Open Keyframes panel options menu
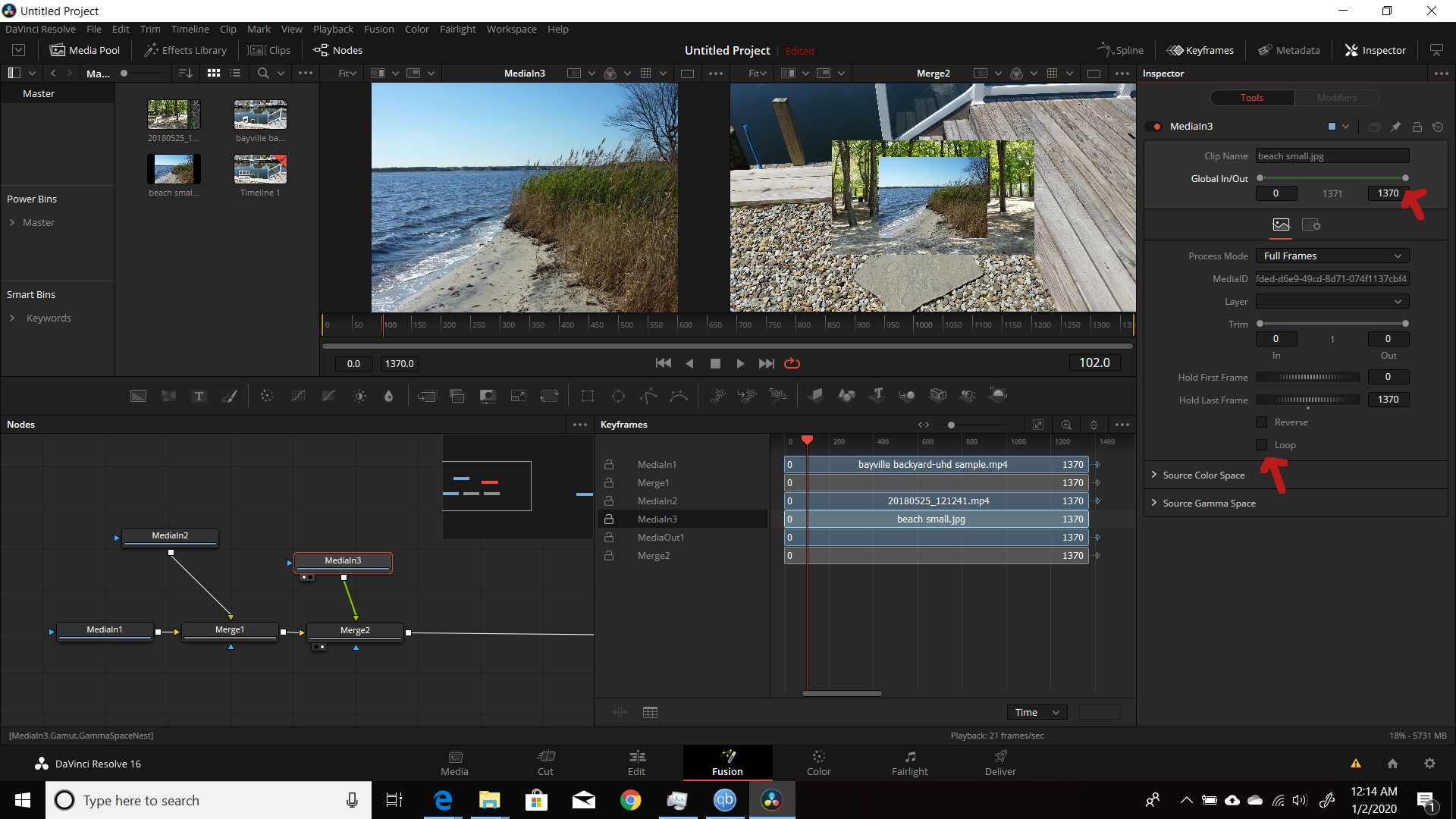The width and height of the screenshot is (1456, 819). click(x=1122, y=425)
